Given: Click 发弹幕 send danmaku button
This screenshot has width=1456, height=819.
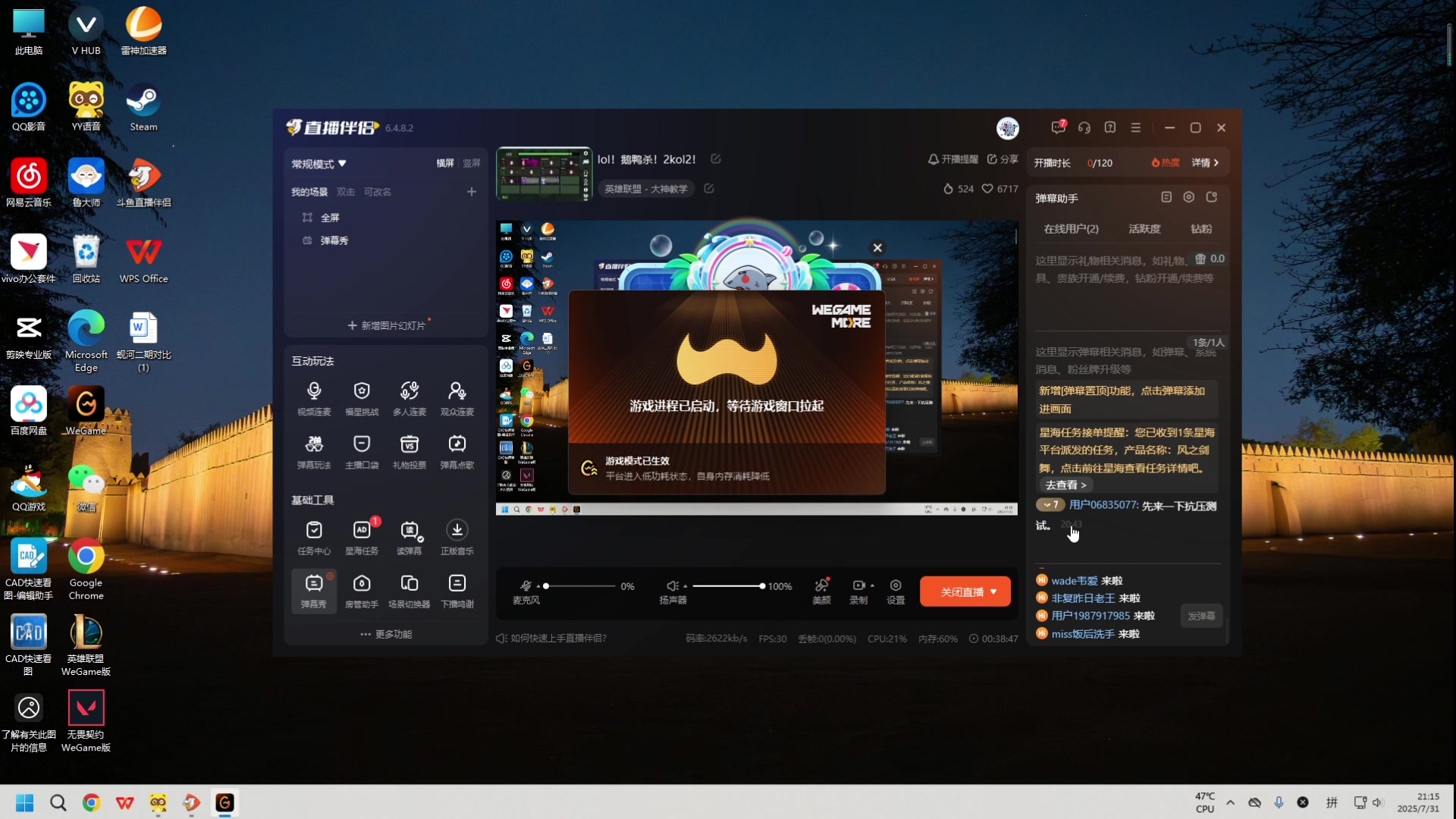Looking at the screenshot, I should tap(1201, 616).
